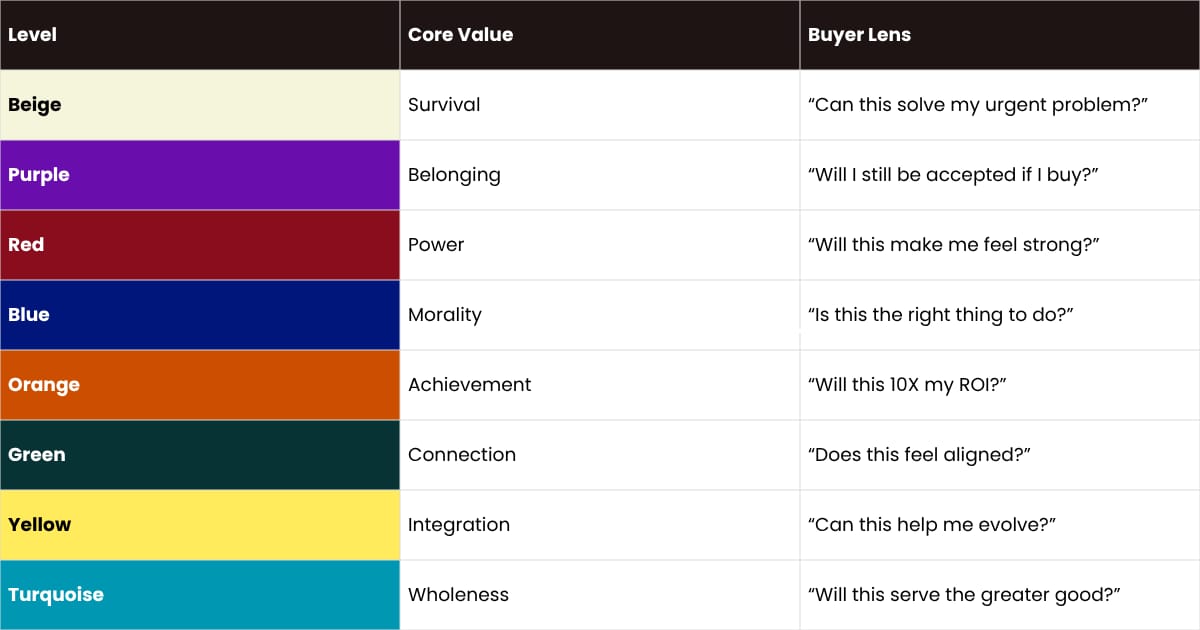The height and width of the screenshot is (630, 1200).
Task: Select "Will this serve the greater good?" cell
Action: pos(1000,595)
